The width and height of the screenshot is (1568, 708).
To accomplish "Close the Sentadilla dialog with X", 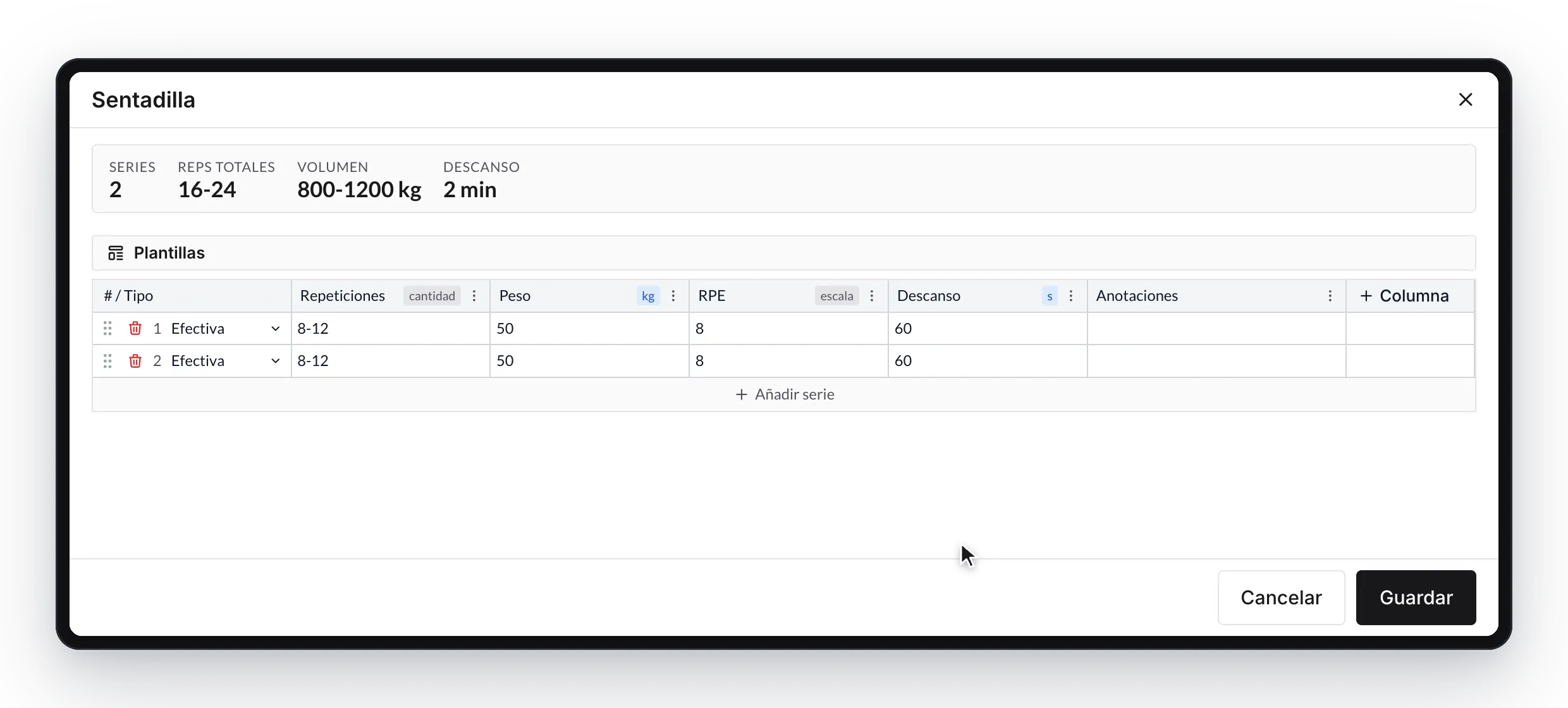I will (x=1466, y=99).
